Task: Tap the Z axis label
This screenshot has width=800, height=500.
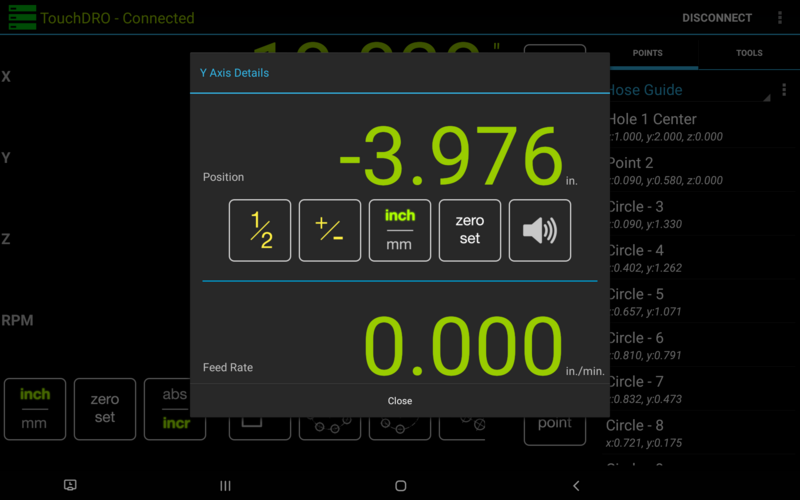Action: [x=6, y=239]
